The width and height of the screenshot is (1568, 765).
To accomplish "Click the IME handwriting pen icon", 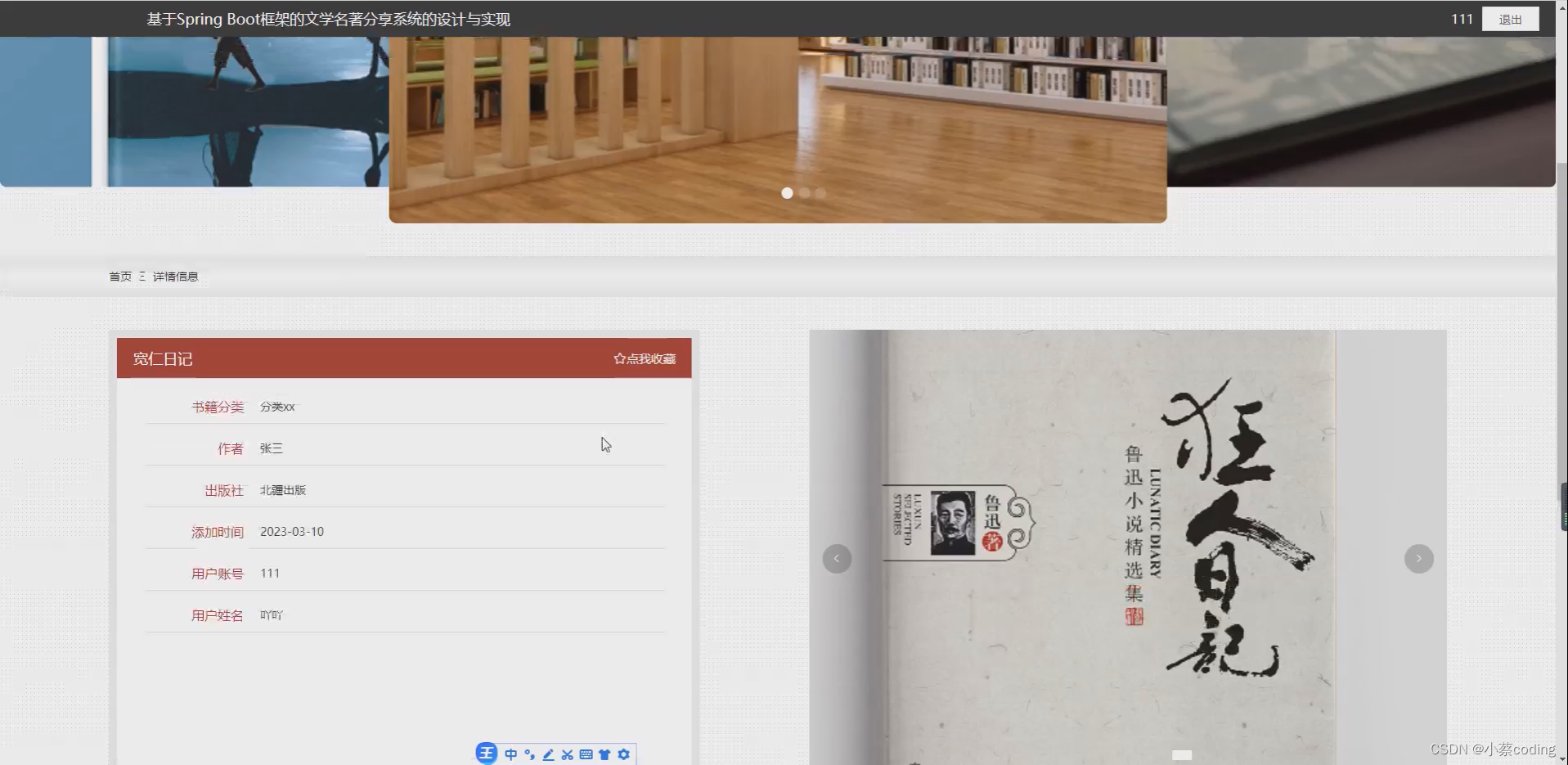I will [549, 754].
